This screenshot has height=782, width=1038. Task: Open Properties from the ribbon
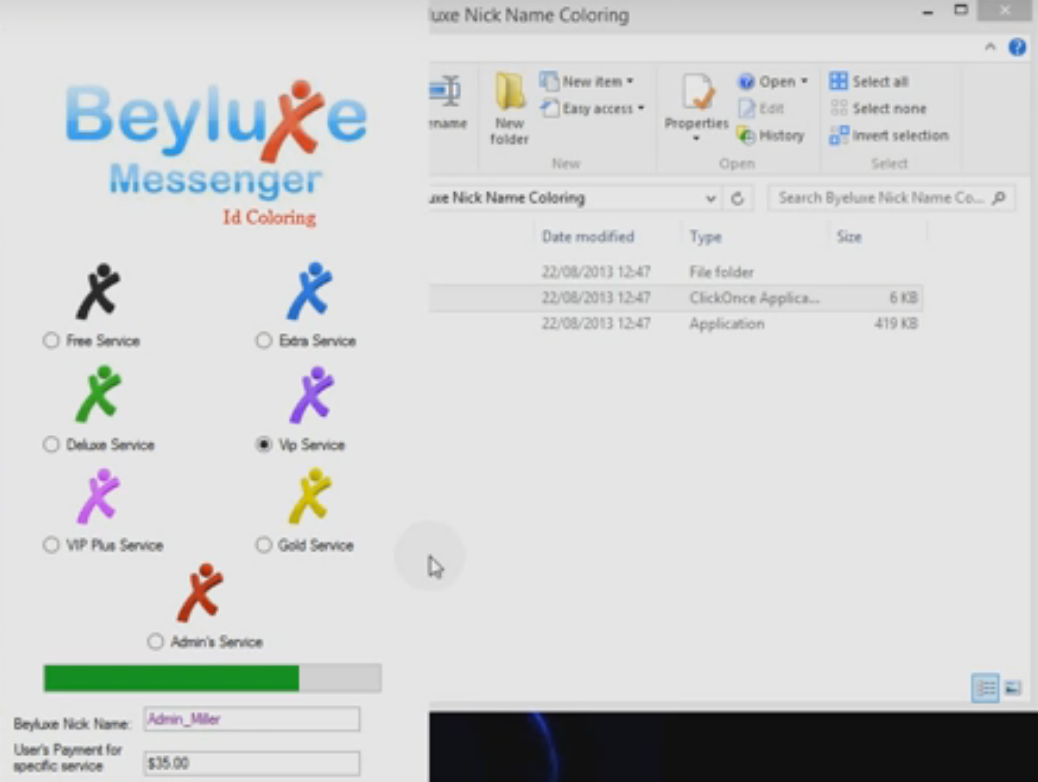coord(697,105)
